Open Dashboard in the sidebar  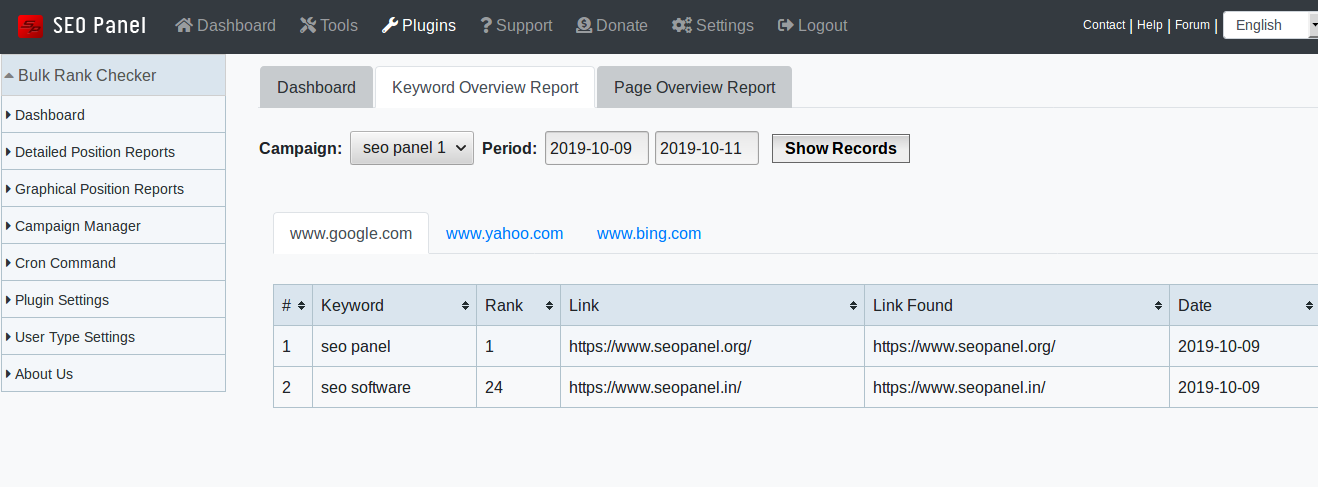[113, 115]
